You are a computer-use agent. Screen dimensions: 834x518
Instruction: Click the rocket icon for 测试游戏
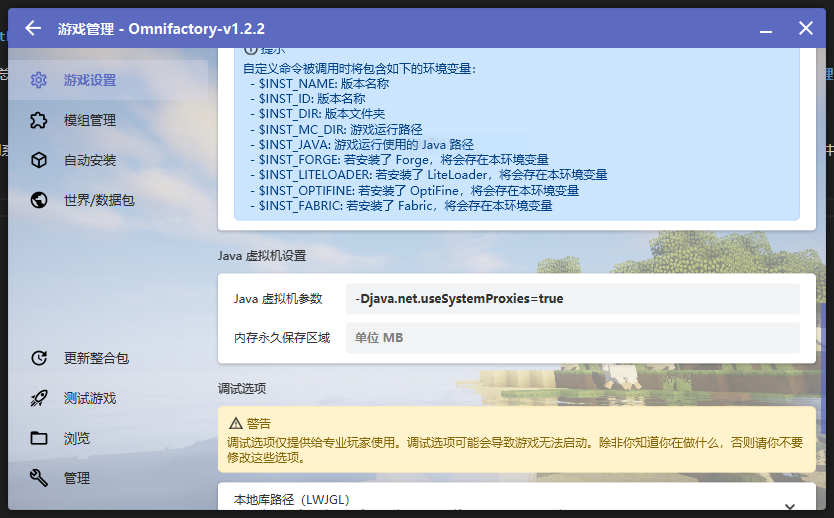coord(39,398)
